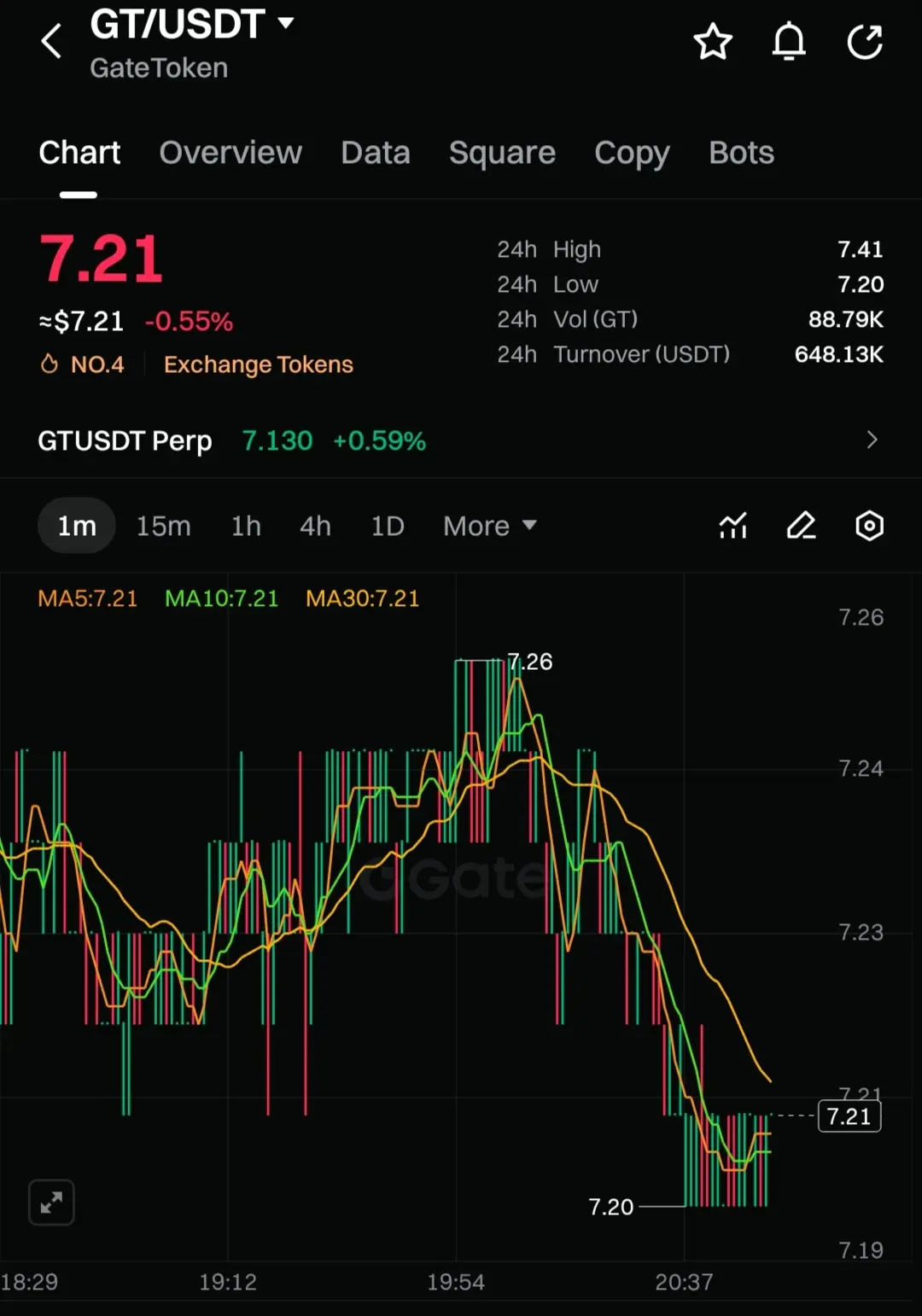The image size is (922, 1316).
Task: Tap the 7.19 price axis label
Action: pos(861,1250)
